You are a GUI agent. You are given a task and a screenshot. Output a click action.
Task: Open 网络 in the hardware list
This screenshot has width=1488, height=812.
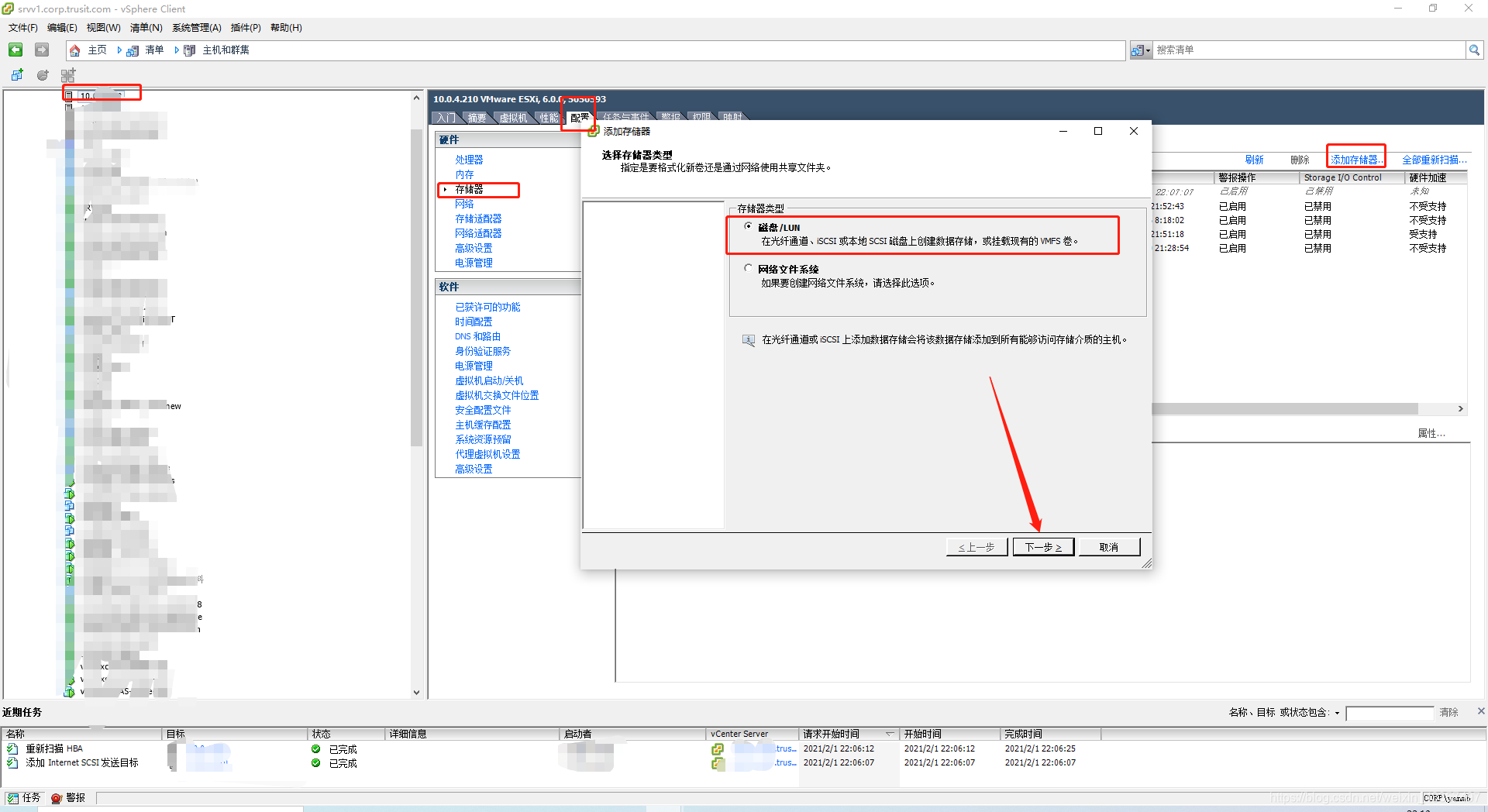464,204
